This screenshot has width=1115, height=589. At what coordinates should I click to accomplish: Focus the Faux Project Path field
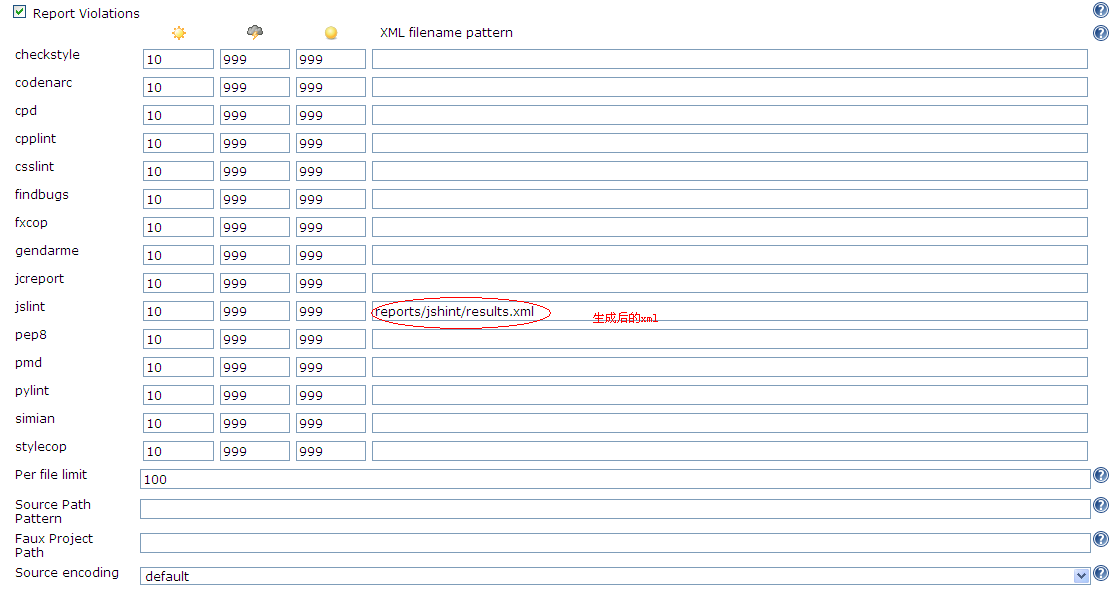(x=615, y=543)
